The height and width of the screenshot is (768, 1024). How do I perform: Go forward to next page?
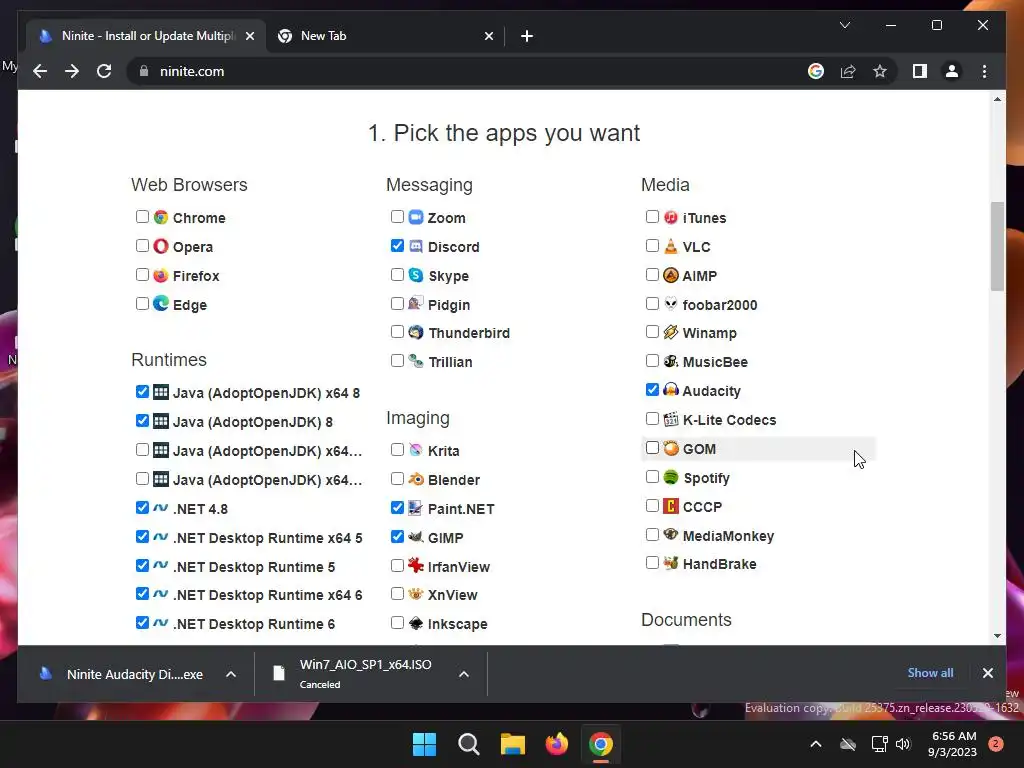(x=72, y=71)
